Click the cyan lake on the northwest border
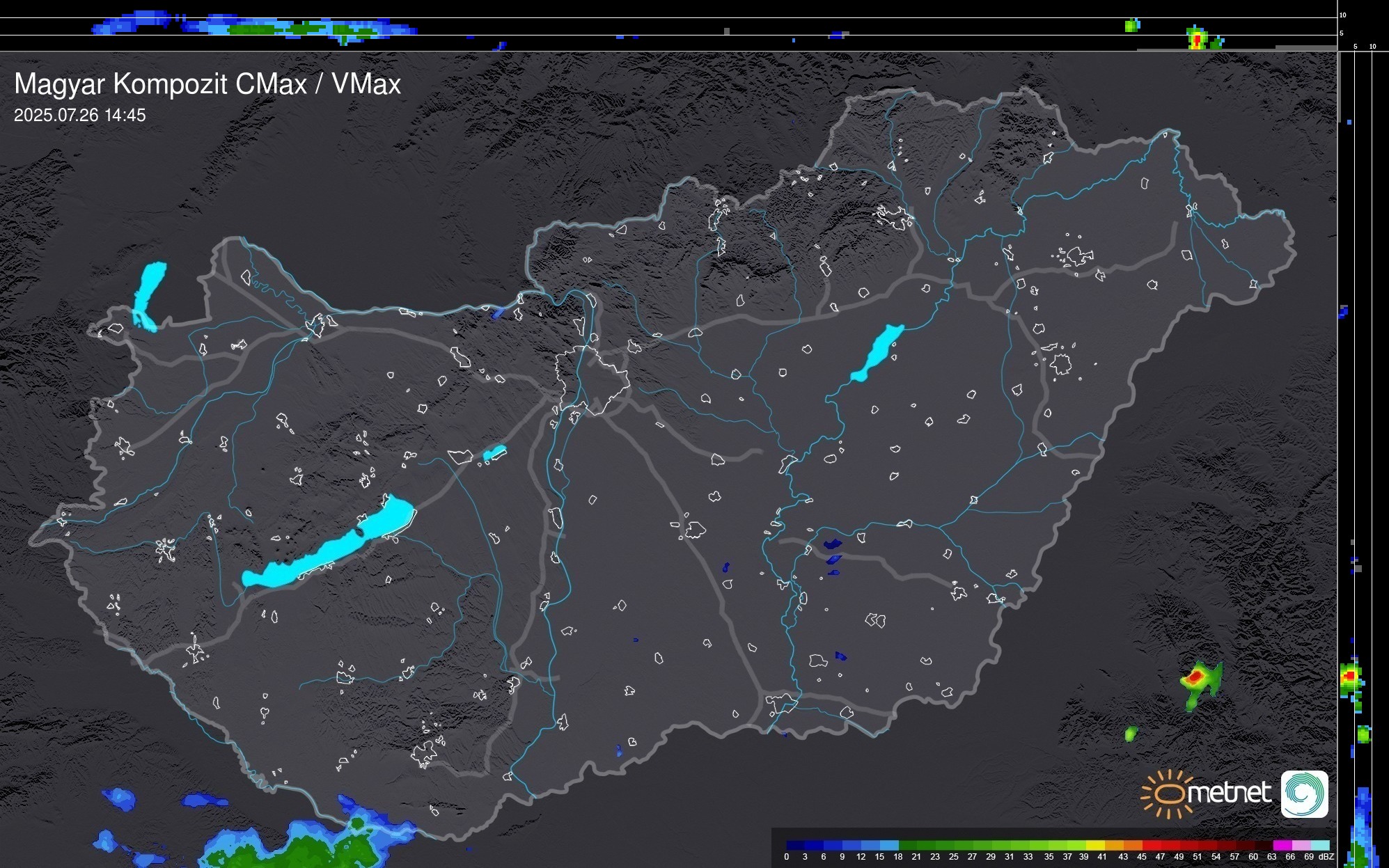1389x868 pixels. (x=150, y=292)
